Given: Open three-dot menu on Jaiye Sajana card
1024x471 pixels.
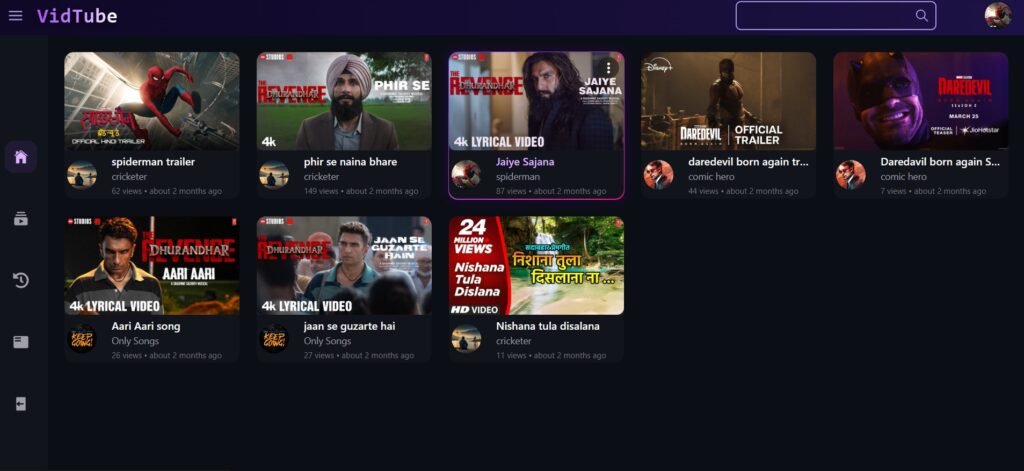Looking at the screenshot, I should (608, 67).
